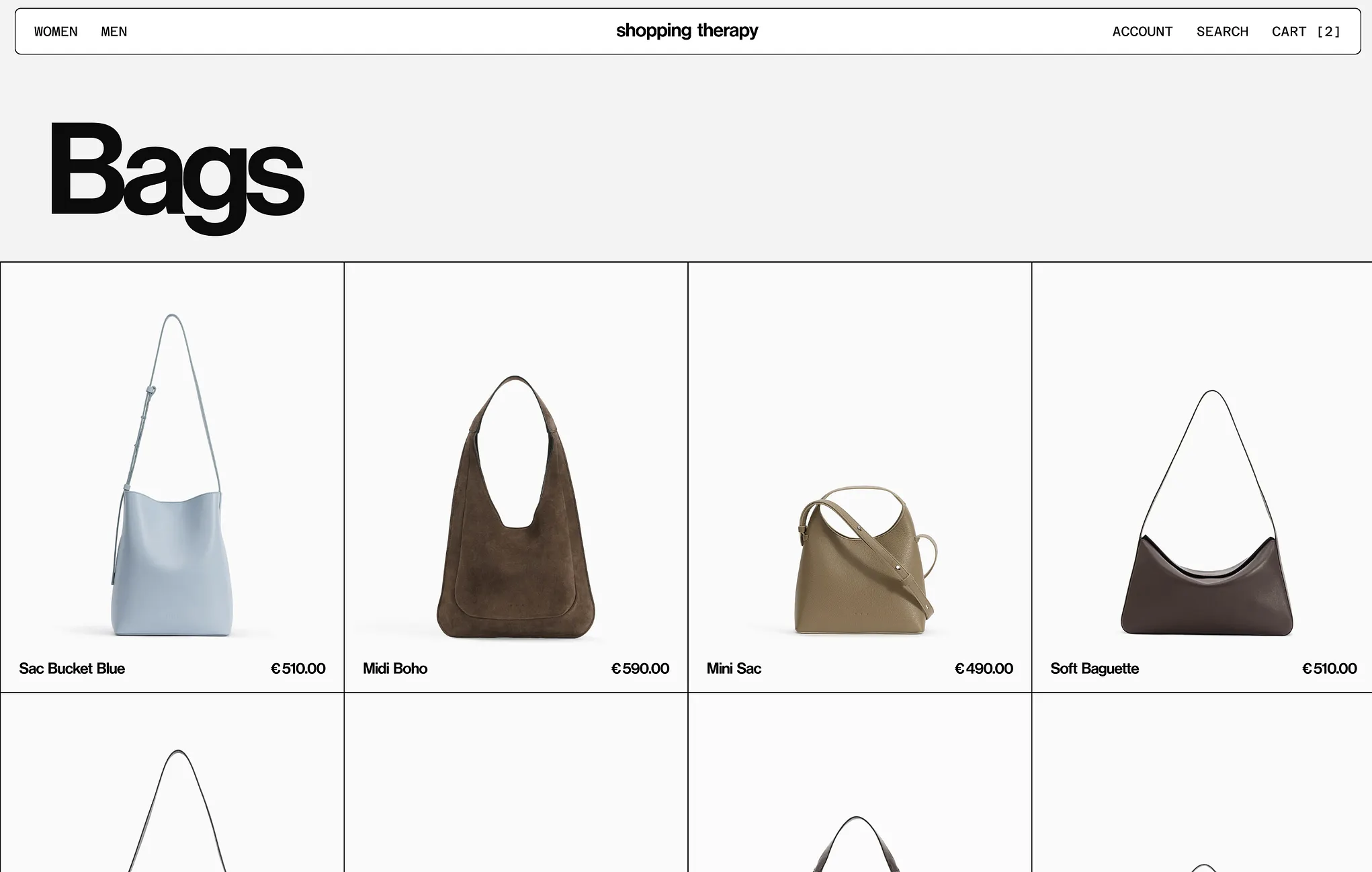Select the Mini Sac product title

734,668
